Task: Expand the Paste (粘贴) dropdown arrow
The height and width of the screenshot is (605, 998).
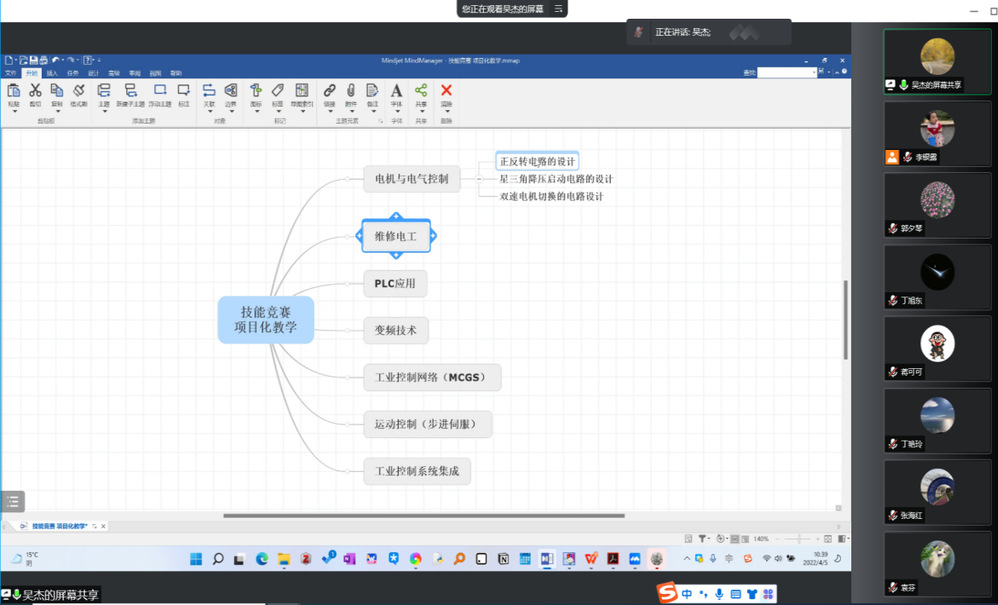Action: pos(14,111)
